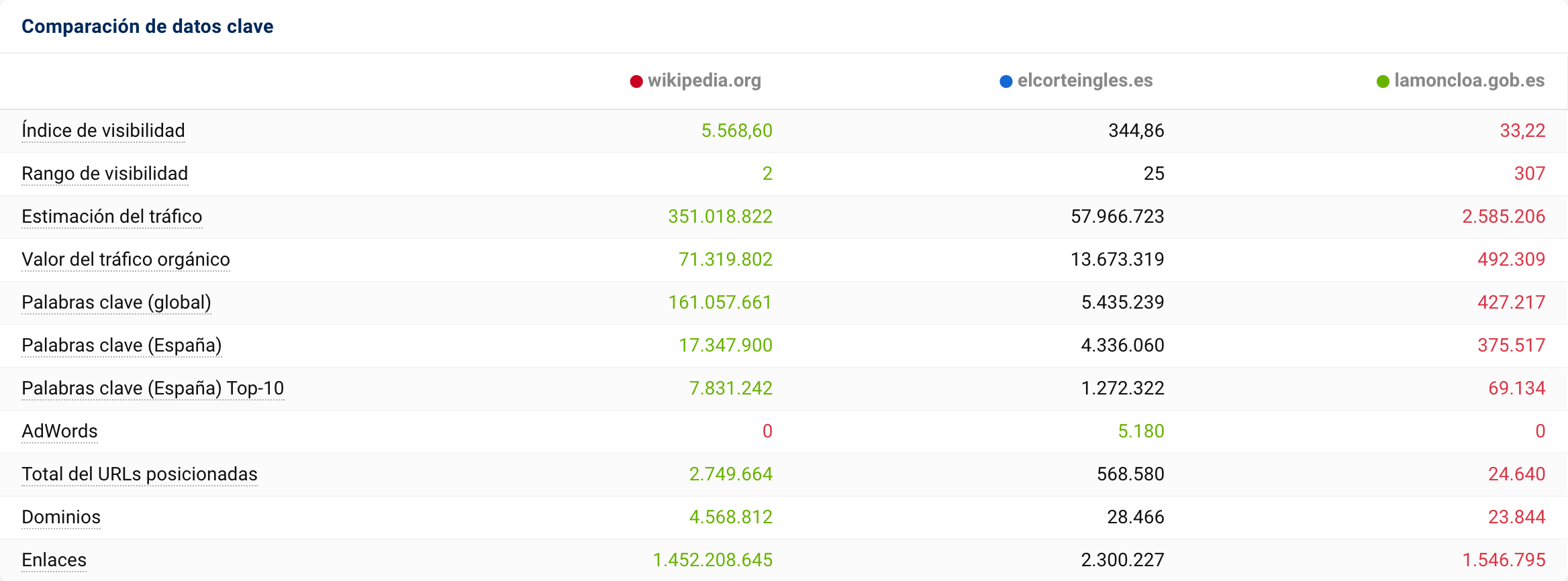Click lamoncloa links value 1.546.795
Image resolution: width=1568 pixels, height=581 pixels.
1504,560
